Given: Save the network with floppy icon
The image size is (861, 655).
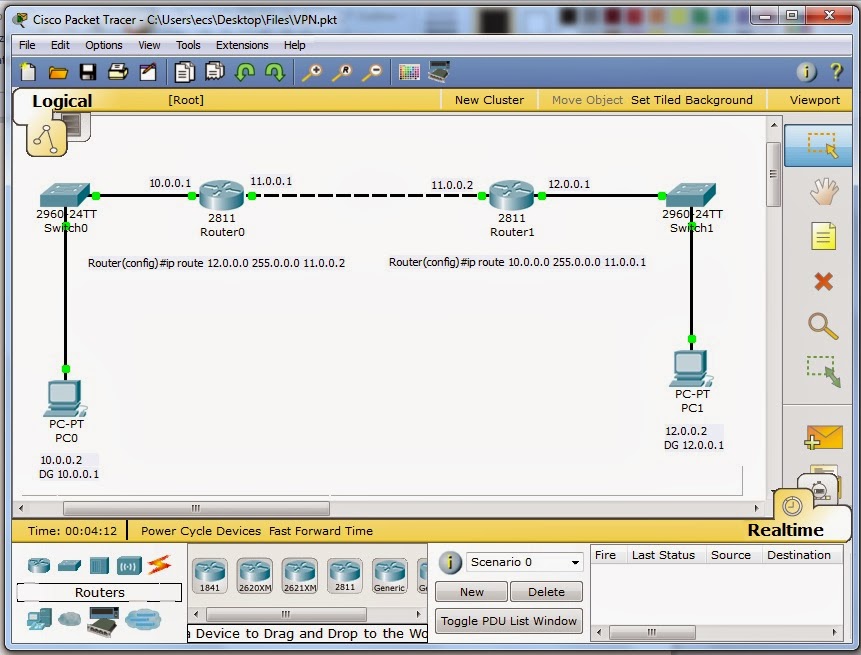Looking at the screenshot, I should (88, 72).
